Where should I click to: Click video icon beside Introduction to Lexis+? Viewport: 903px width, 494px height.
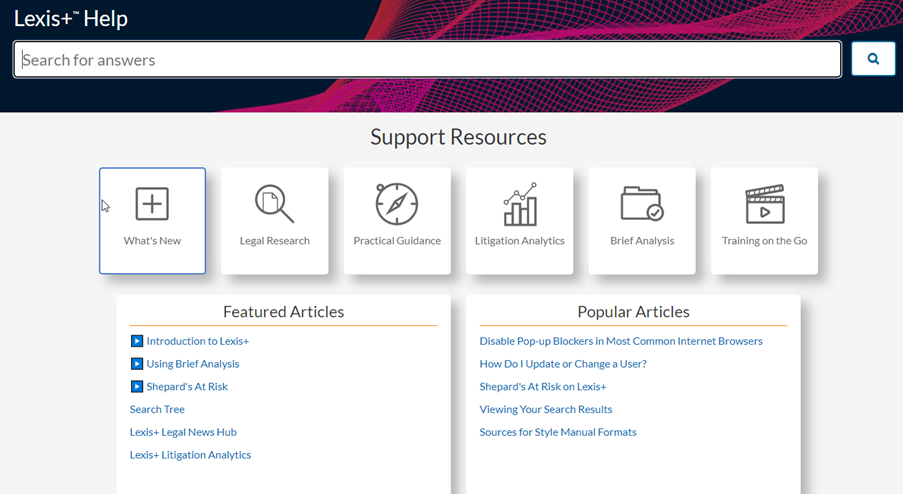[136, 341]
